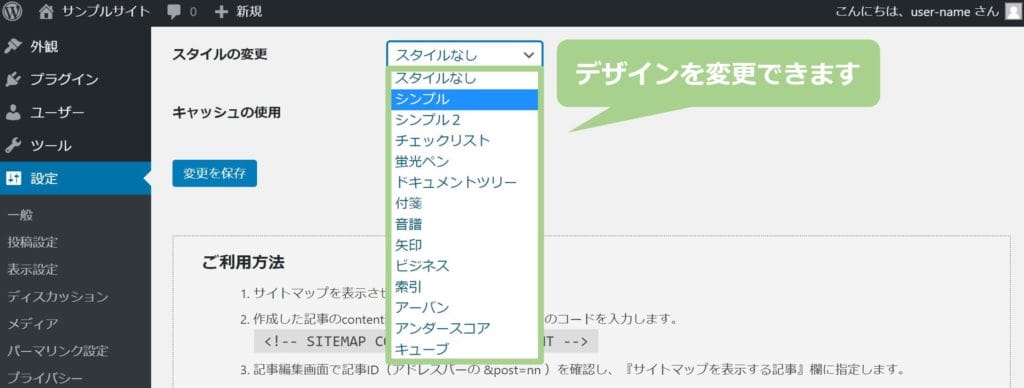Go to プライバシー submenu
Screen dimensions: 1024x388
click(x=45, y=378)
